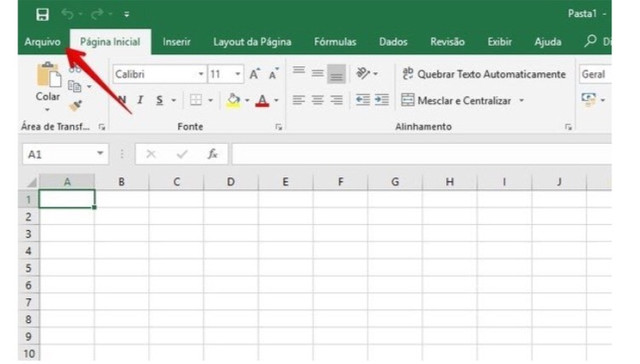The image size is (640, 364).
Task: Apply the red font color A
Action: click(x=262, y=100)
